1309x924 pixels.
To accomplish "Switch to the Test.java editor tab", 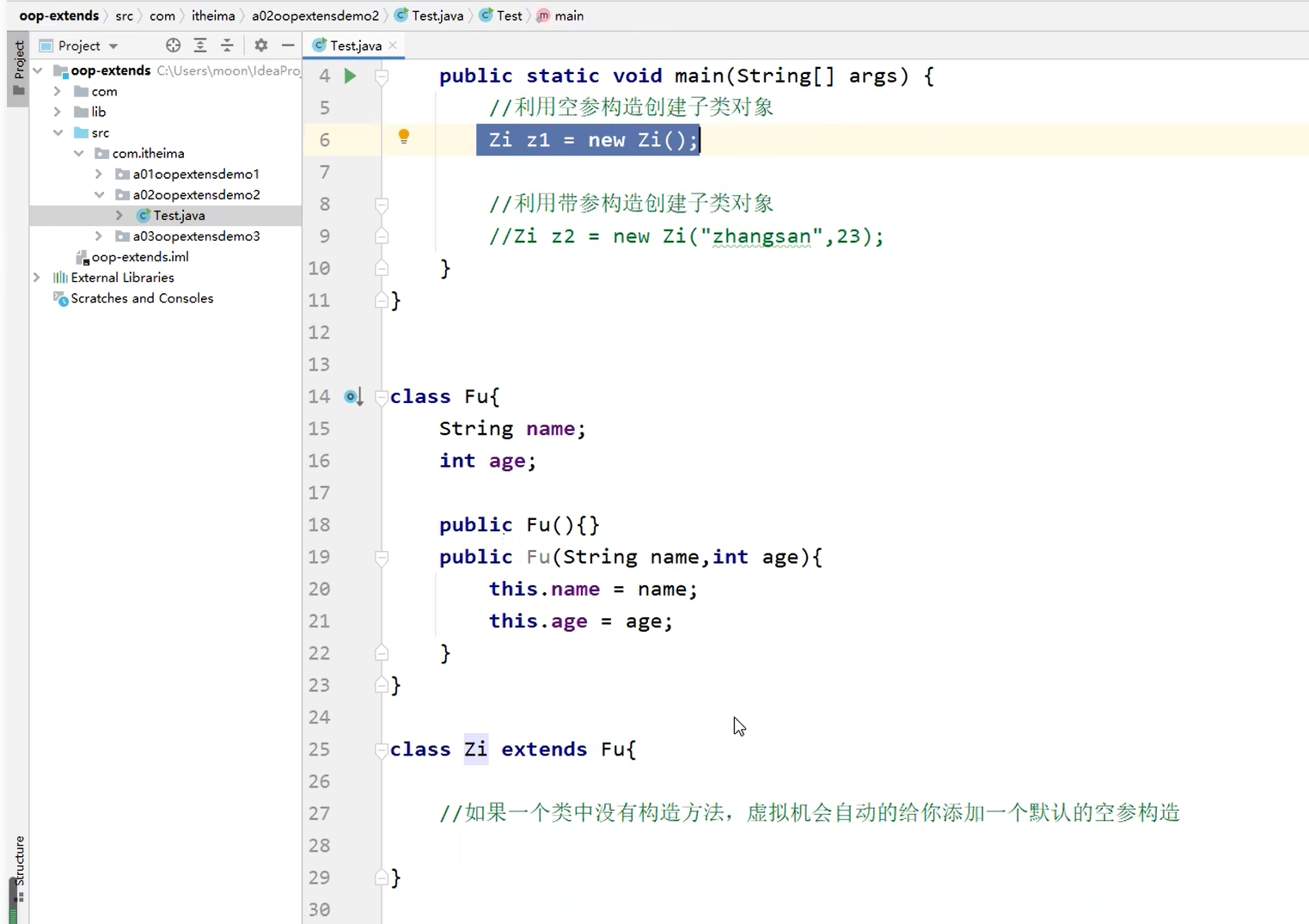I will tap(352, 46).
